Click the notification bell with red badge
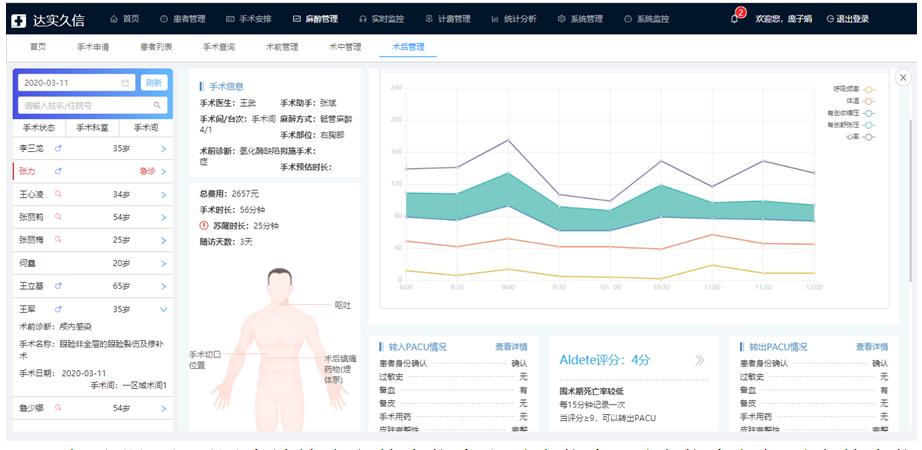922x450 pixels. point(737,18)
